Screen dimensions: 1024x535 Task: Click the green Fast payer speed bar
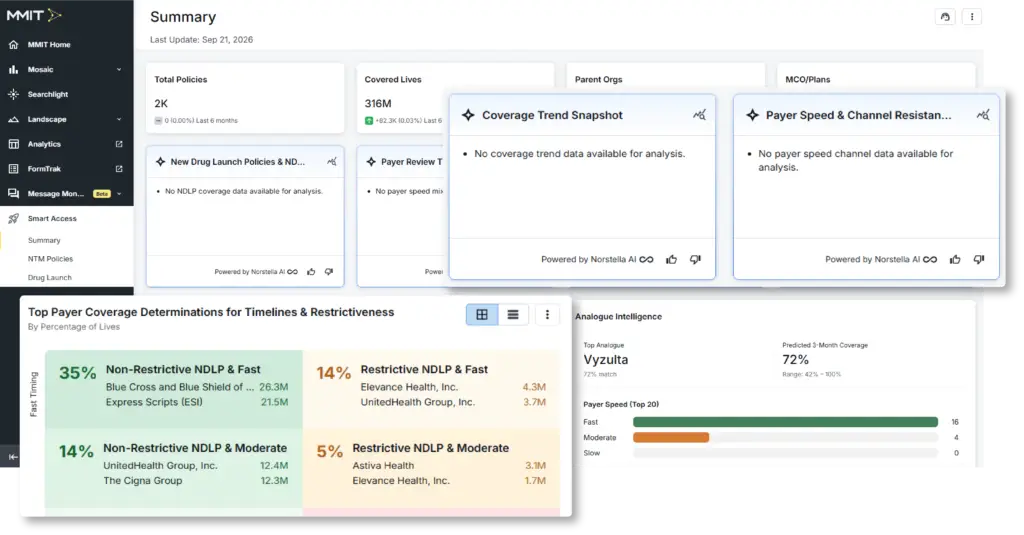(x=785, y=422)
